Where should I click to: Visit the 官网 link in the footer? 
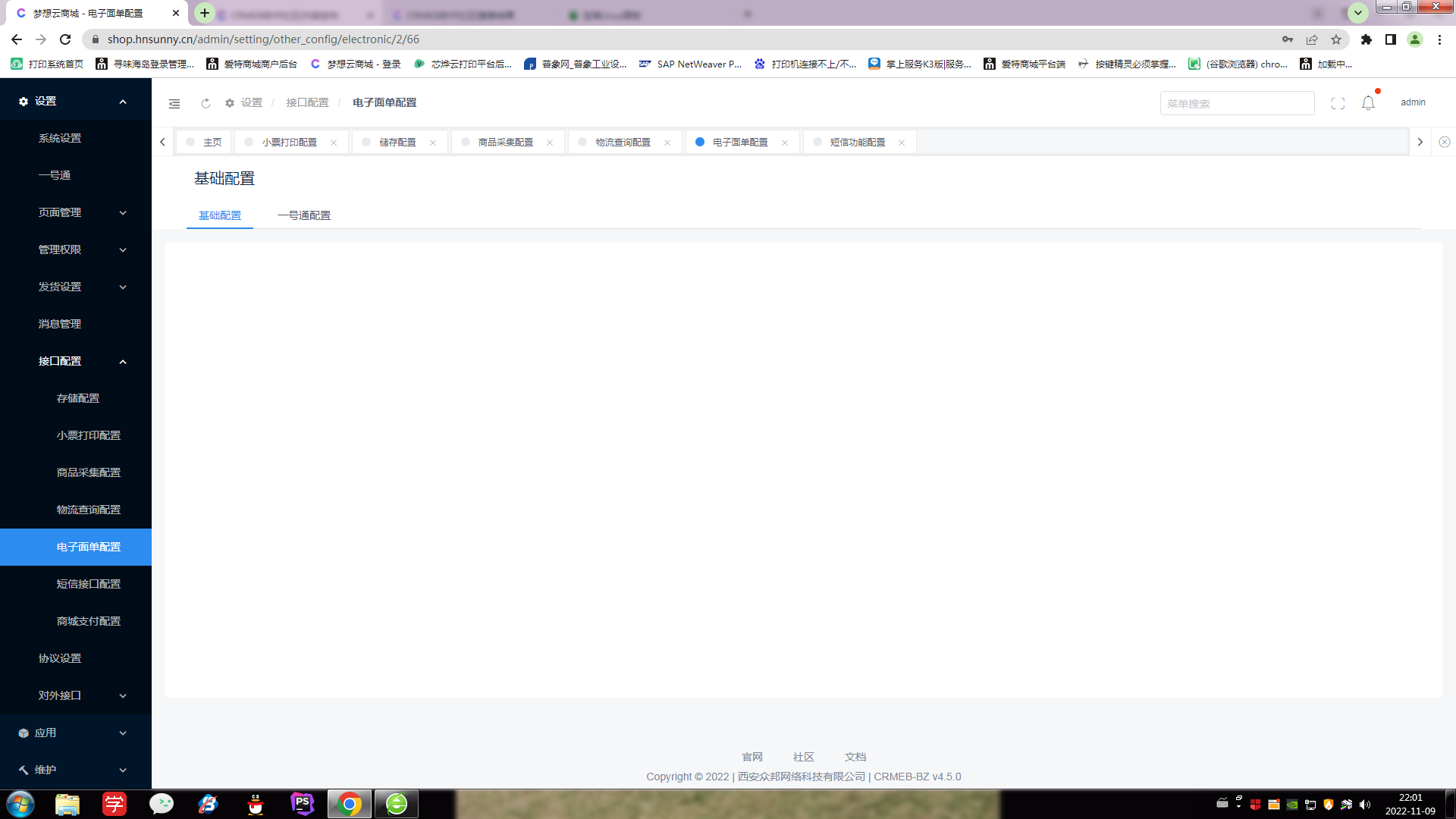click(753, 756)
